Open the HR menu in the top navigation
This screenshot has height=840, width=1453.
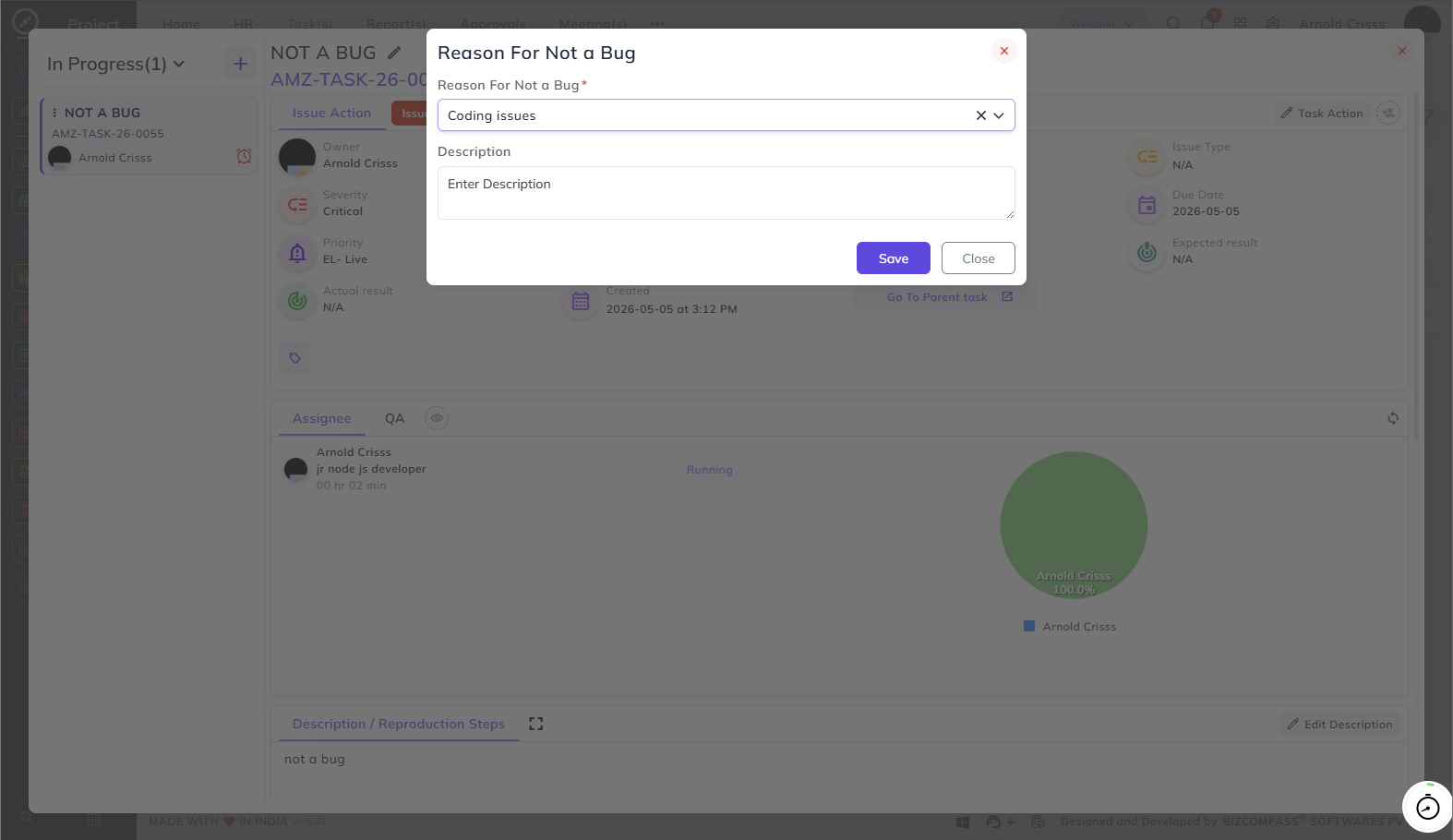(243, 24)
